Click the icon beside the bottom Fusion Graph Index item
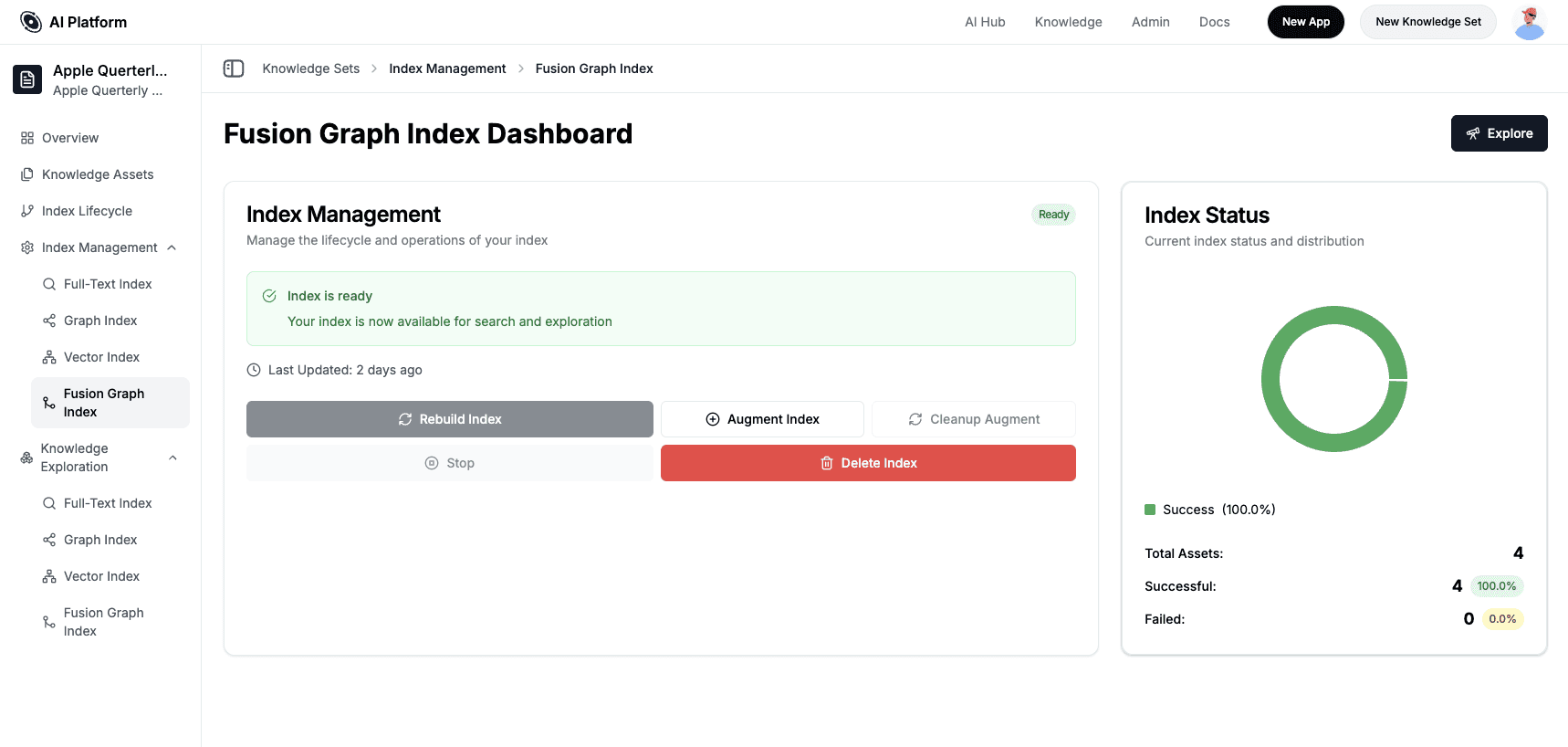 pyautogui.click(x=49, y=622)
